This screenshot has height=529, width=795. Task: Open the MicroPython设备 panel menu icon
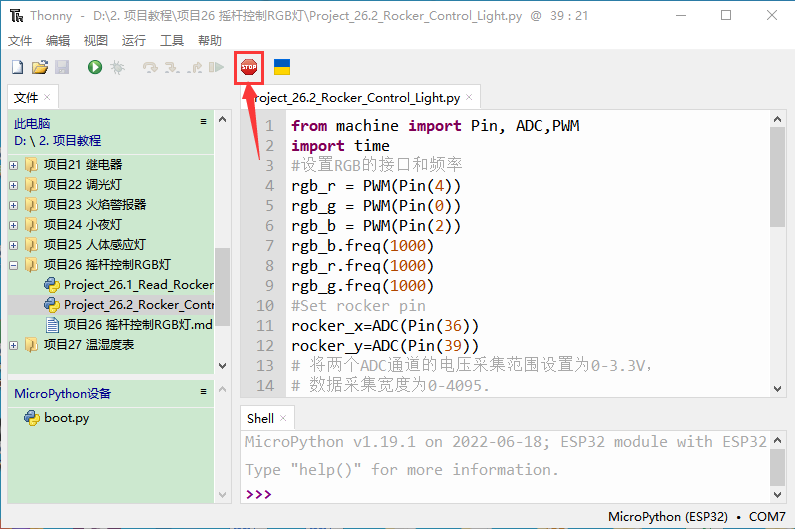(204, 393)
